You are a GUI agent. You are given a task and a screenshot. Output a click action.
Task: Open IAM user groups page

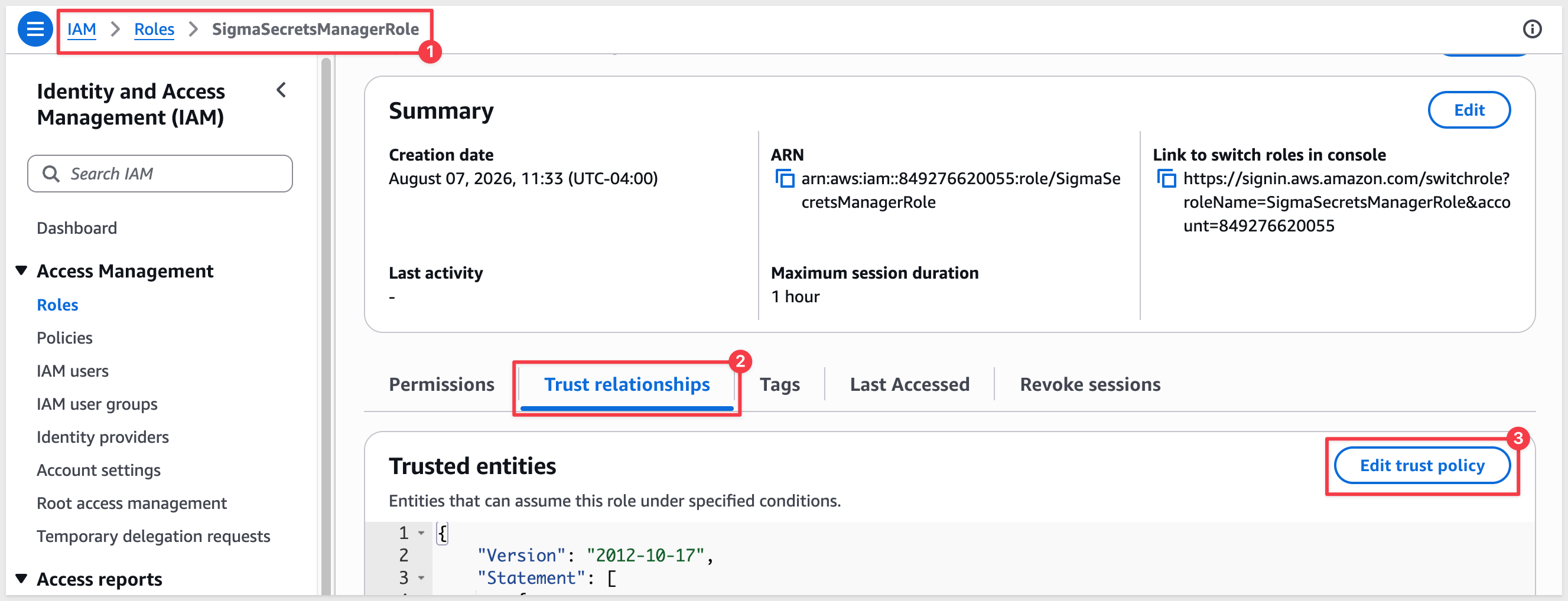(x=97, y=404)
